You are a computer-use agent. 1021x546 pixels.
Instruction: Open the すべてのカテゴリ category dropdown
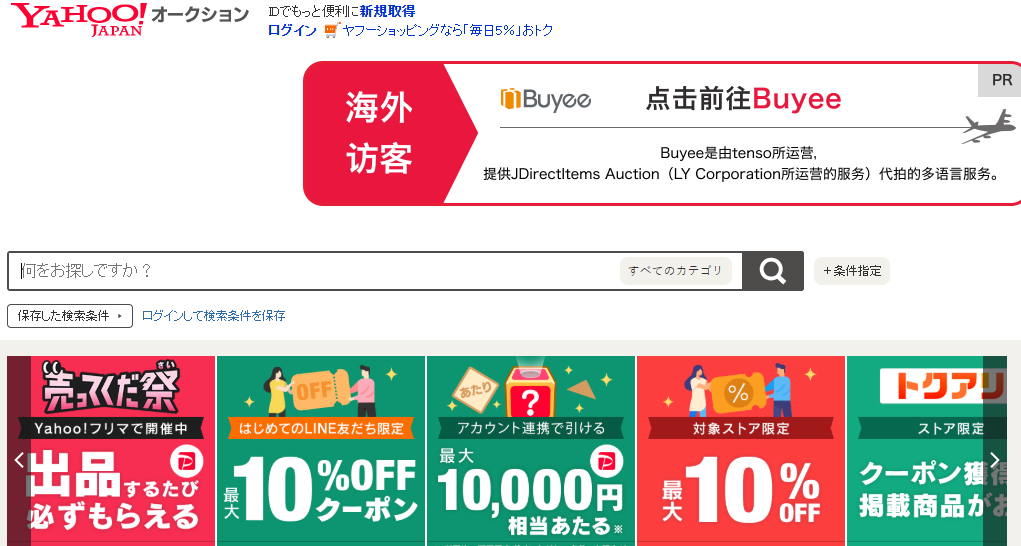click(x=675, y=271)
